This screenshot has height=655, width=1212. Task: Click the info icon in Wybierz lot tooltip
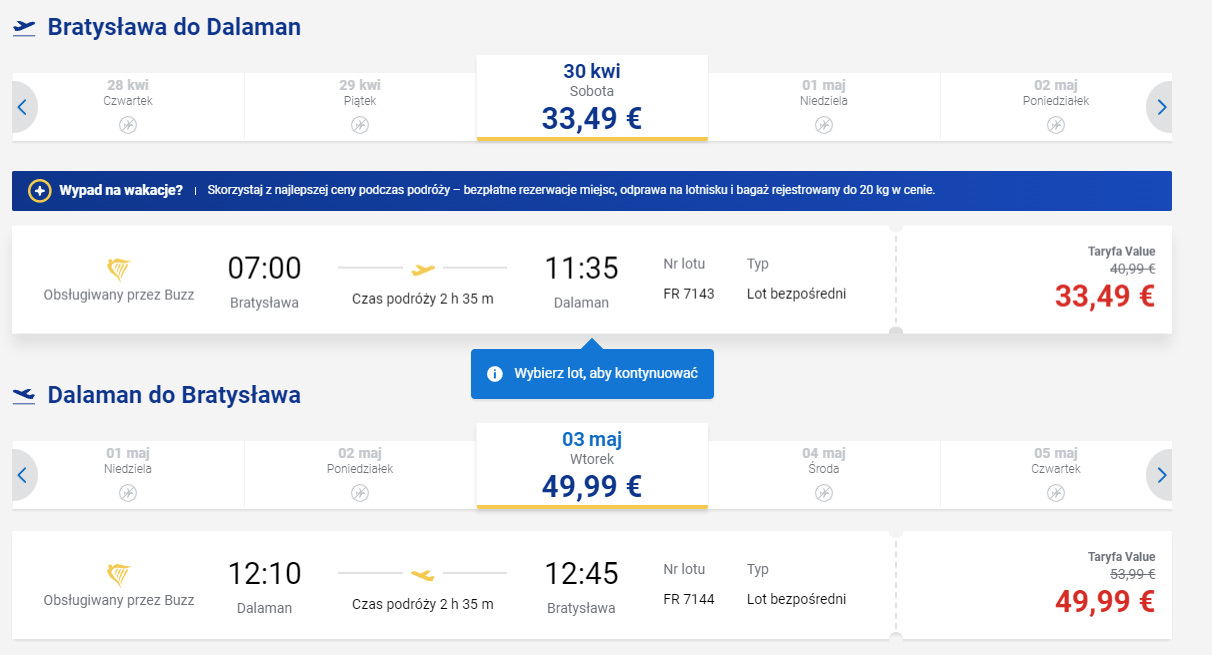pos(494,374)
